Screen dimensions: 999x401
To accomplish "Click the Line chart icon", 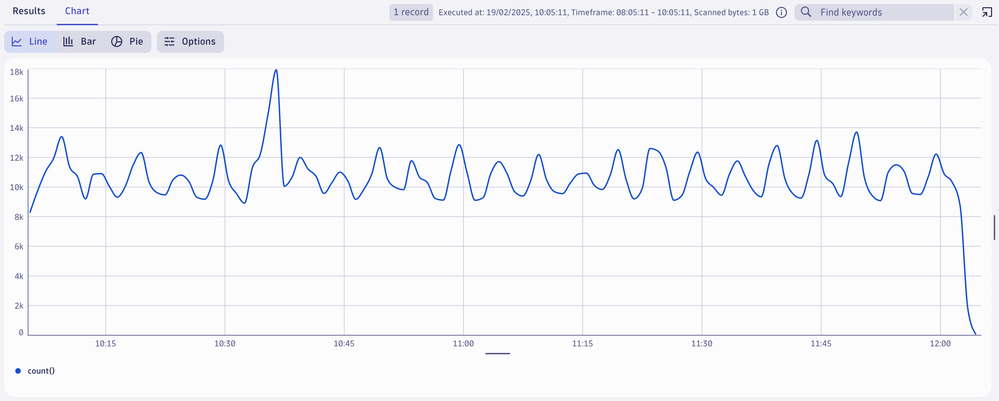I will pyautogui.click(x=30, y=42).
